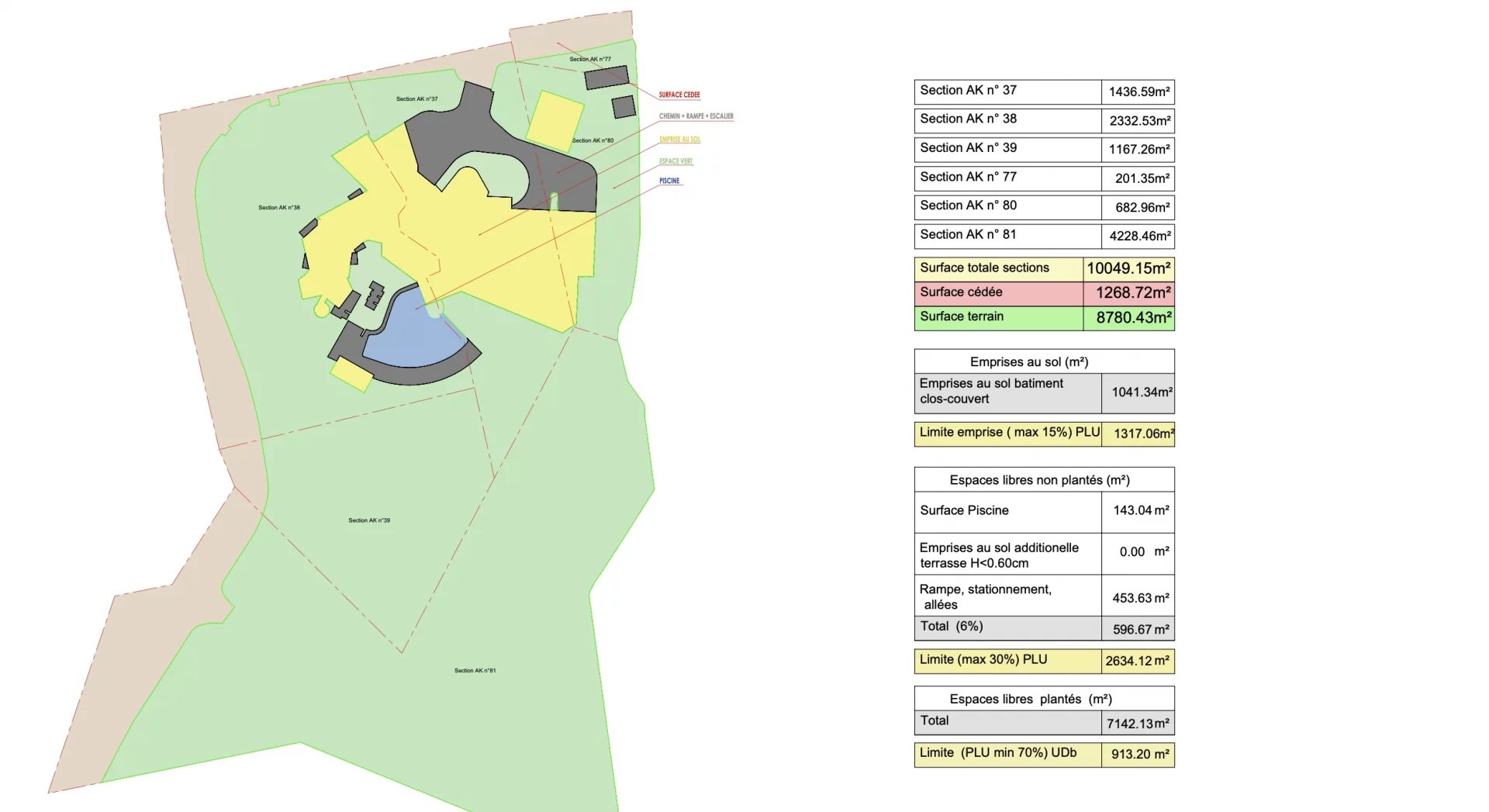Viewport: 1489px width, 812px height.
Task: Click the Section AK n°39 label on the map
Action: [369, 520]
